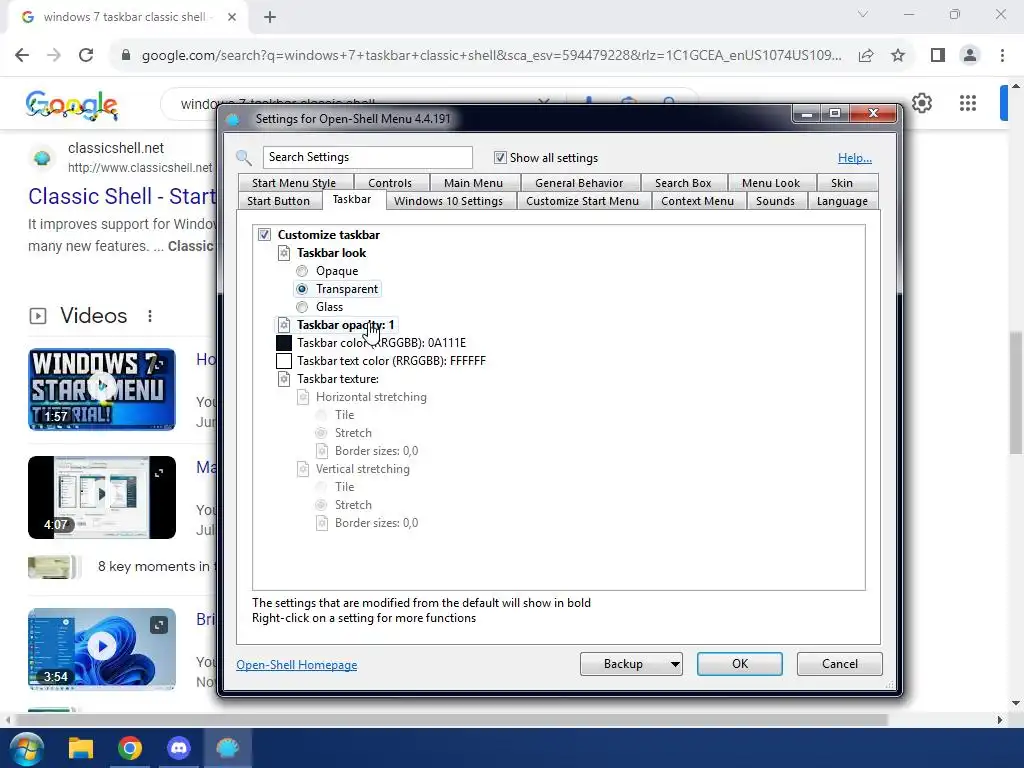Open the Help link
1024x768 pixels.
pos(855,158)
